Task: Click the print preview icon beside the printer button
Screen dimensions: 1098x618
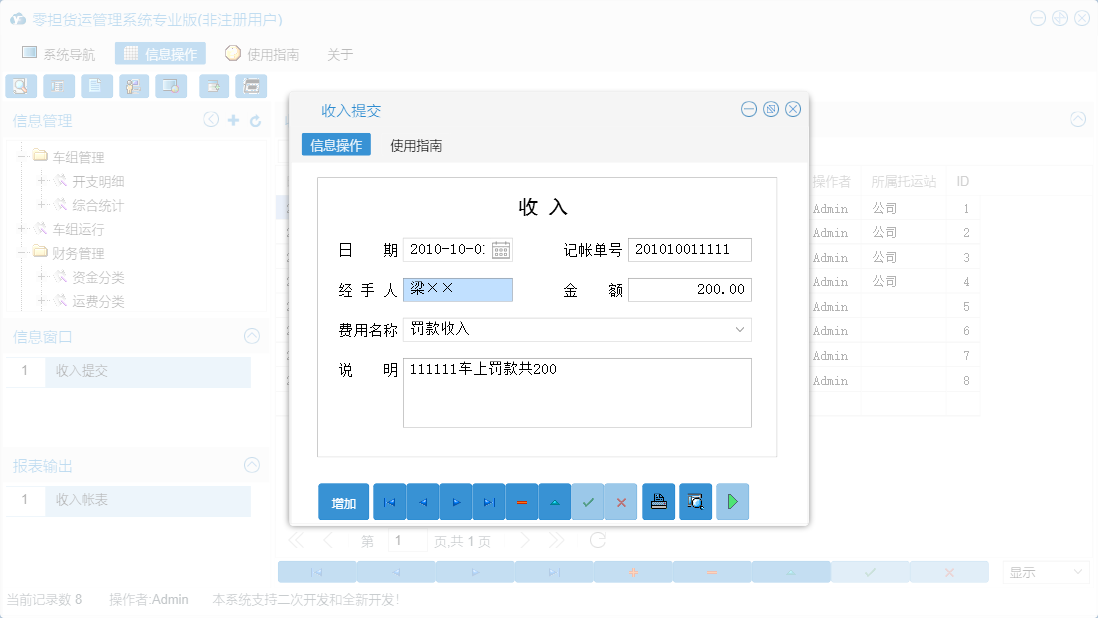Action: click(695, 501)
